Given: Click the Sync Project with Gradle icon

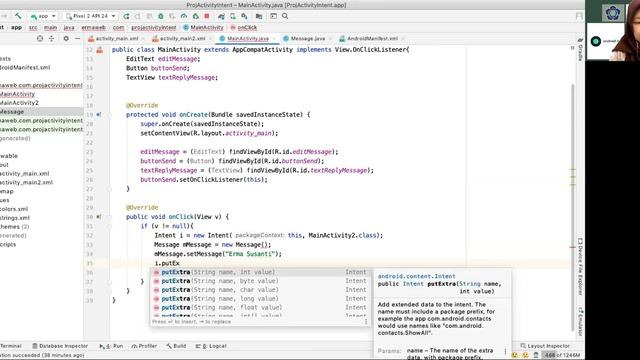Looking at the screenshot, I should coord(221,16).
